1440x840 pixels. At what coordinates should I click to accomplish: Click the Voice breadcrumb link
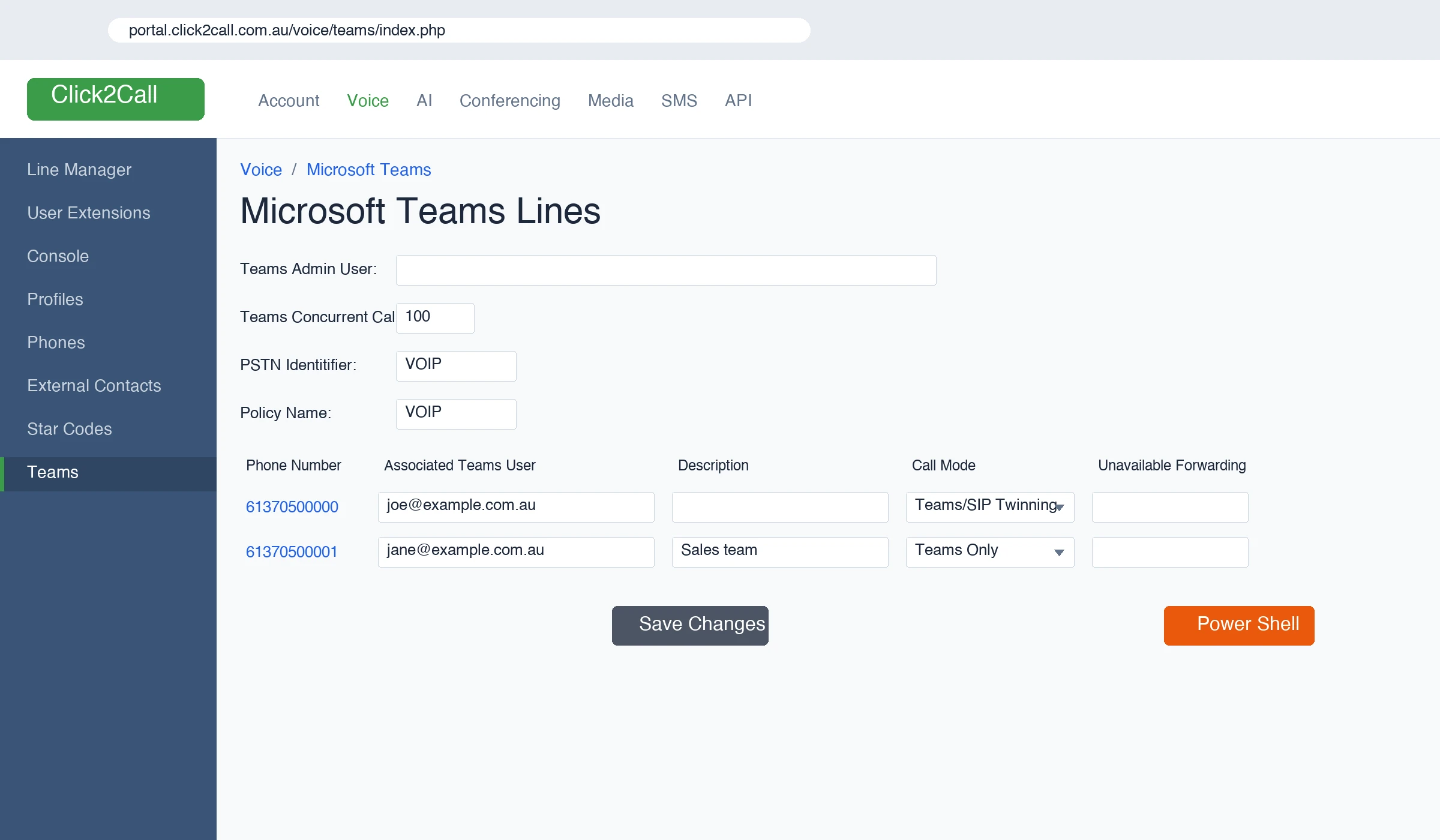(x=261, y=170)
